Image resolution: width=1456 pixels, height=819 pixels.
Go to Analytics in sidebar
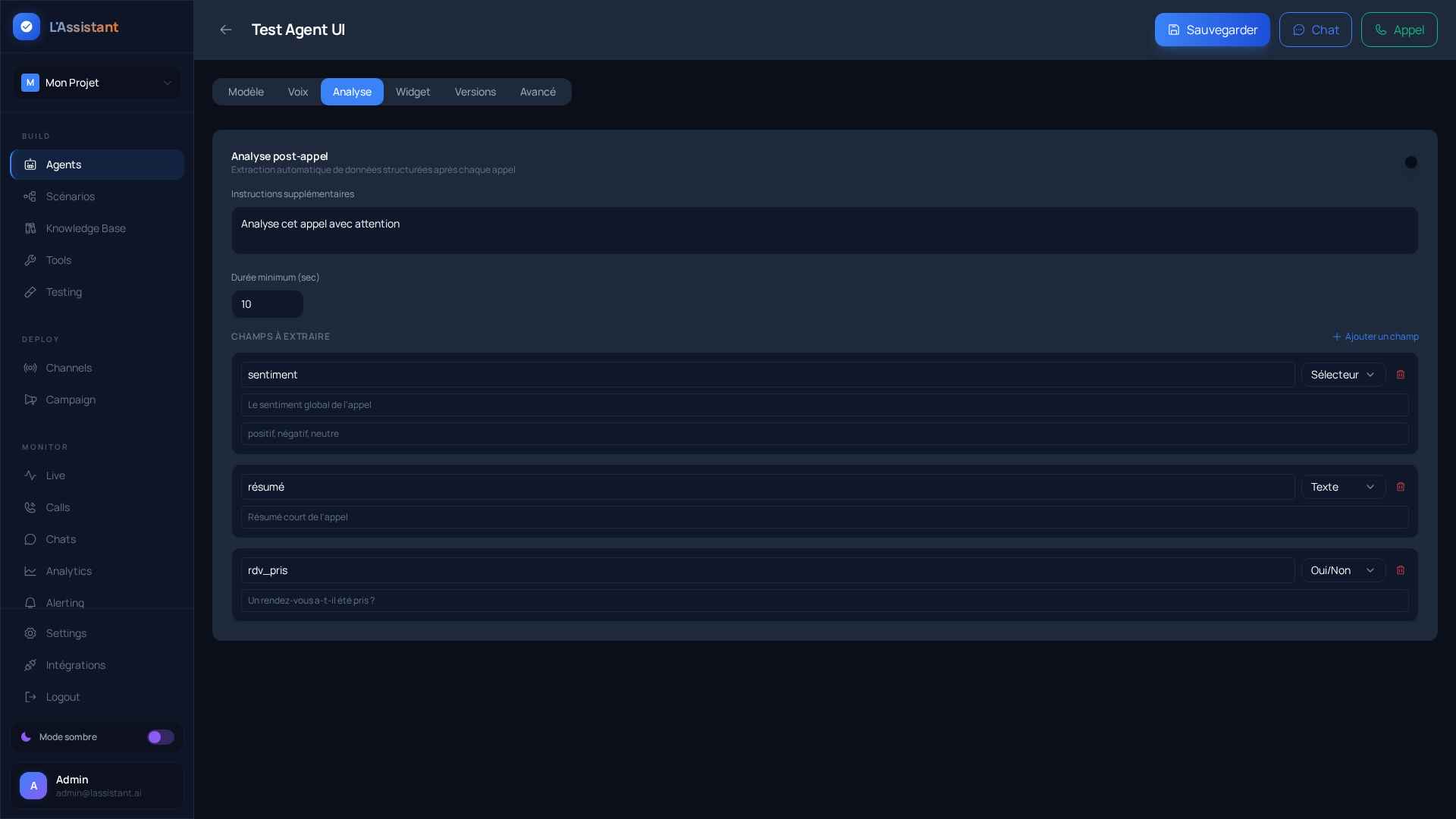68,571
